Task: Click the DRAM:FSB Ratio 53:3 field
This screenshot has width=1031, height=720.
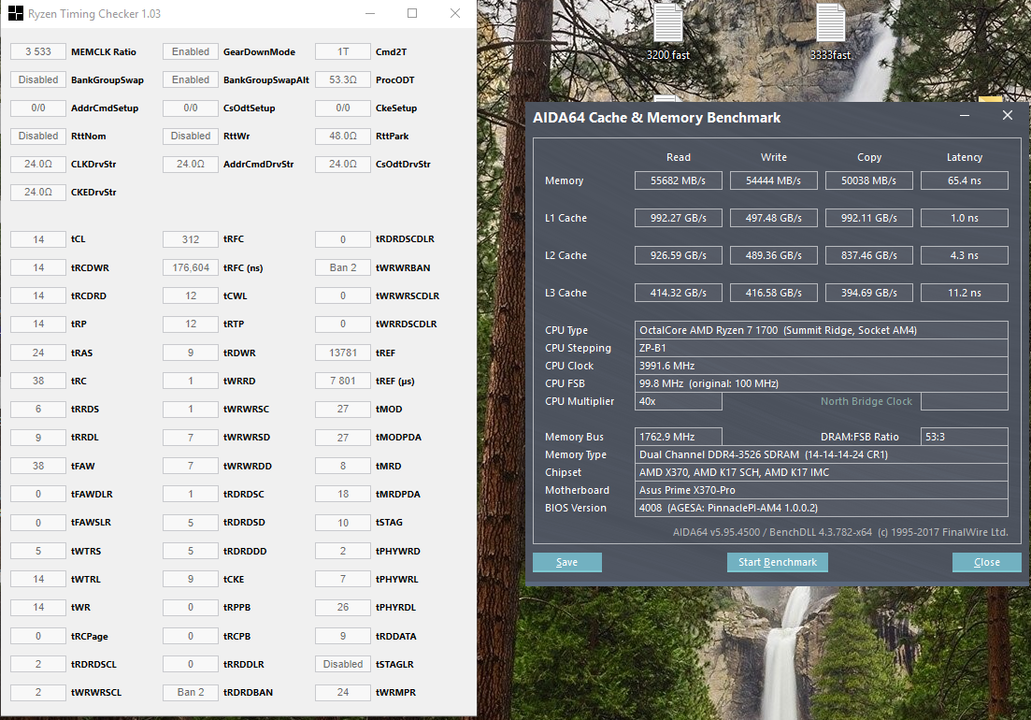Action: click(964, 437)
